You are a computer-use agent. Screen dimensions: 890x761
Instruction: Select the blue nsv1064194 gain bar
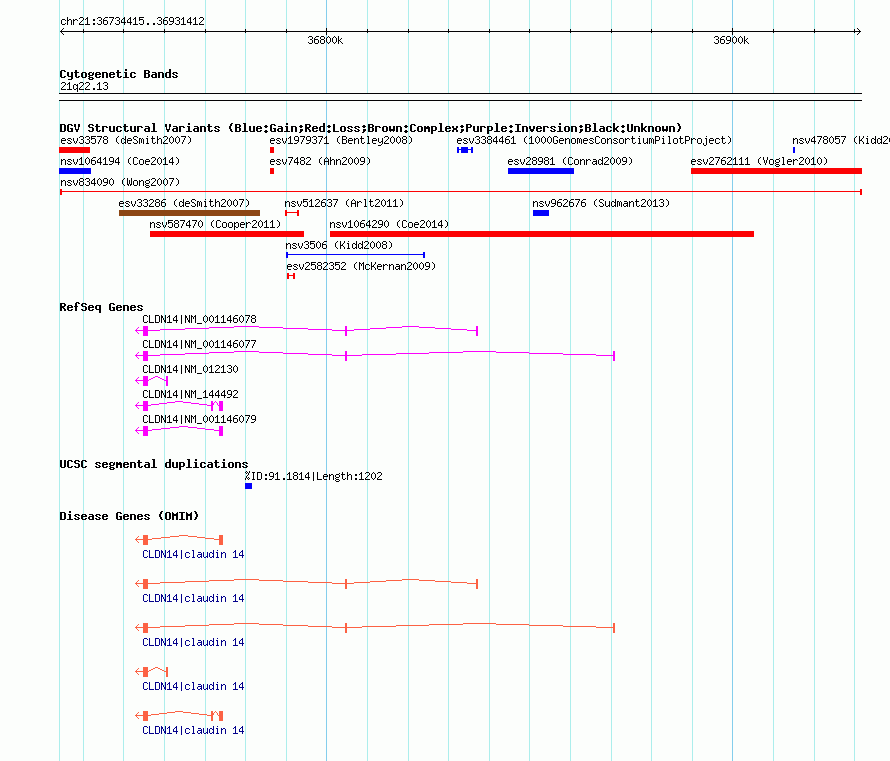click(x=75, y=171)
